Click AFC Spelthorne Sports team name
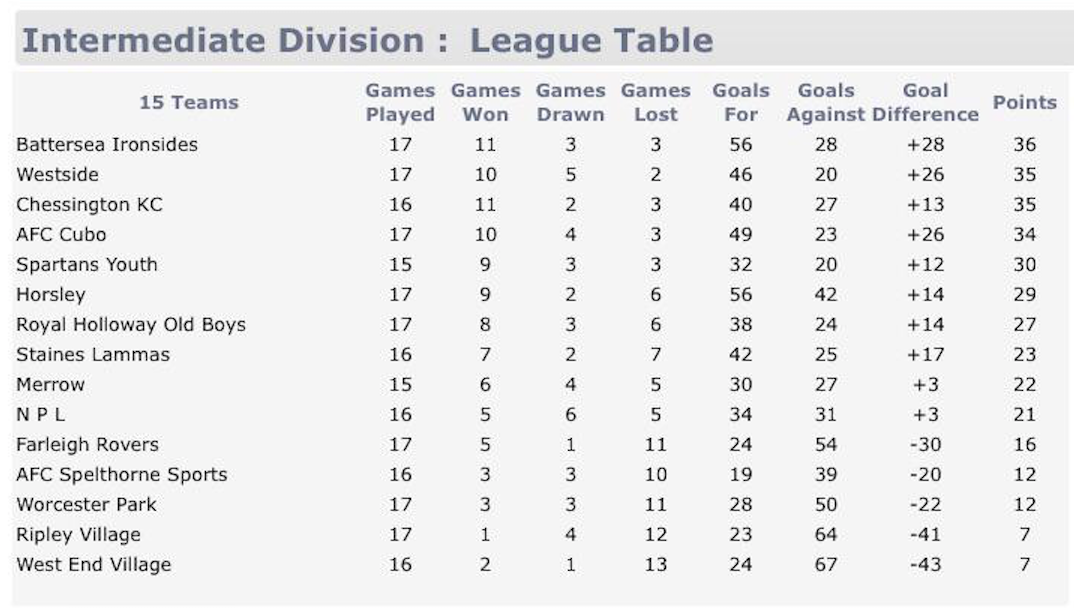The height and width of the screenshot is (608, 1074). (121, 475)
